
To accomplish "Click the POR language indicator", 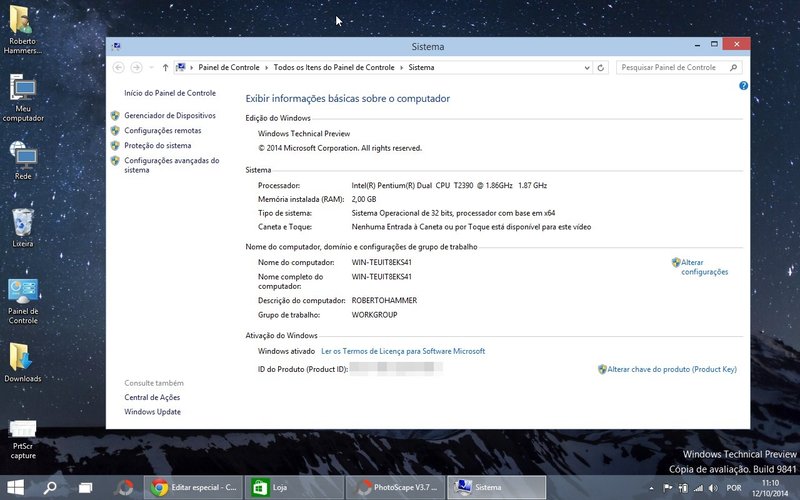I will (x=734, y=488).
